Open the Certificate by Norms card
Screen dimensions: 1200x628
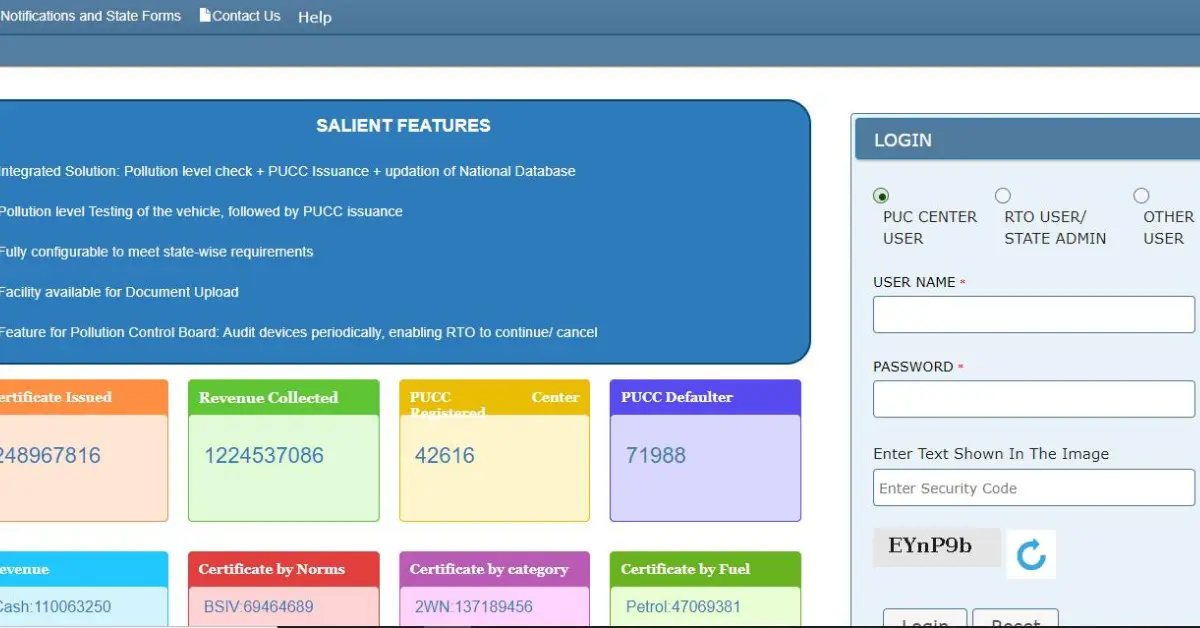click(x=284, y=588)
